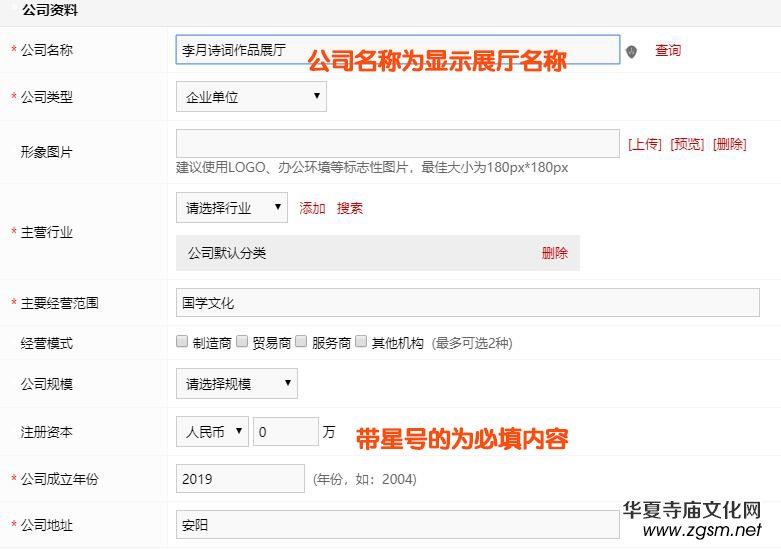Image resolution: width=781 pixels, height=549 pixels.
Task: Click the registered capital amount field
Action: 285,432
